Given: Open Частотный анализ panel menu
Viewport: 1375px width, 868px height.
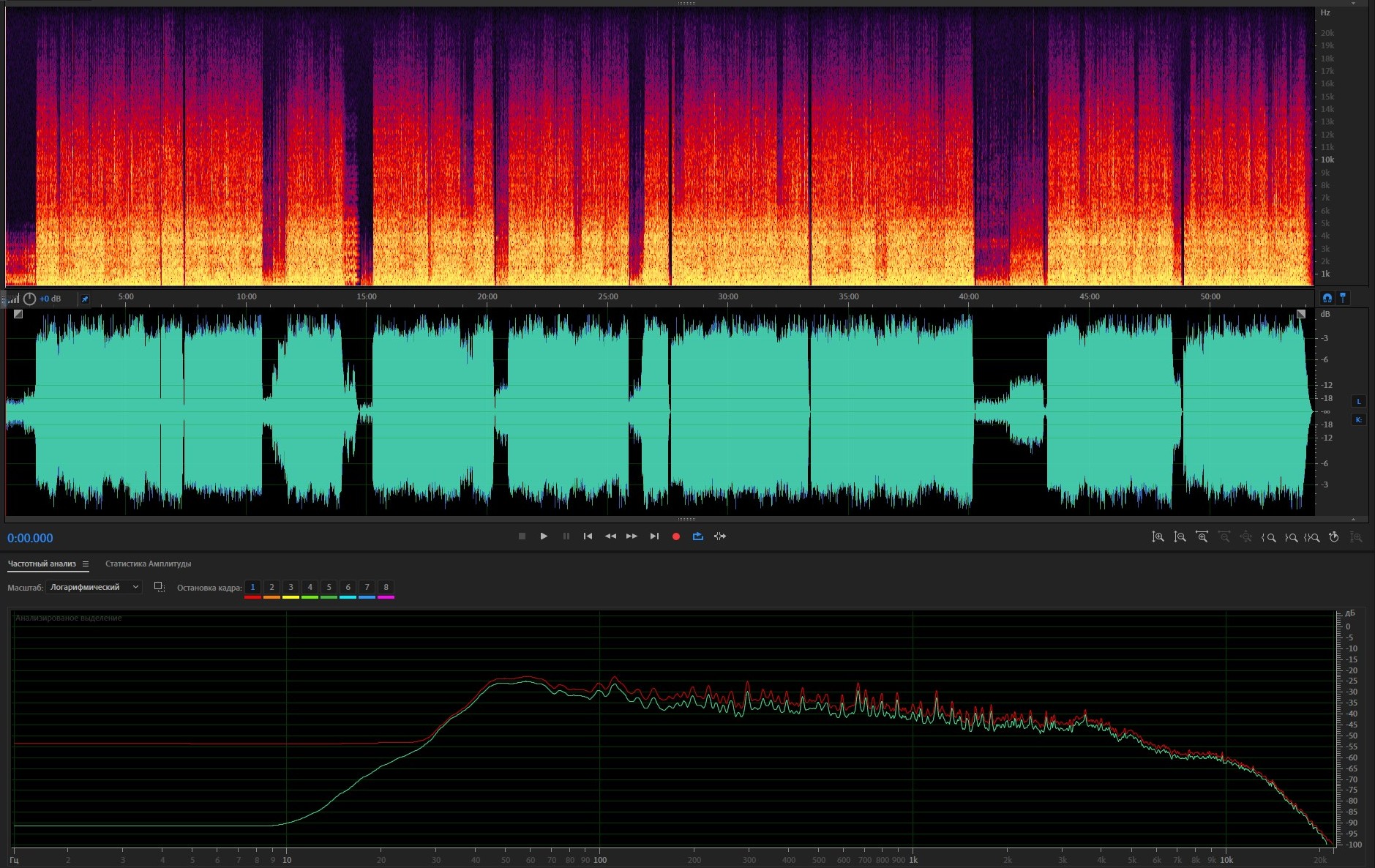Looking at the screenshot, I should coord(86,564).
